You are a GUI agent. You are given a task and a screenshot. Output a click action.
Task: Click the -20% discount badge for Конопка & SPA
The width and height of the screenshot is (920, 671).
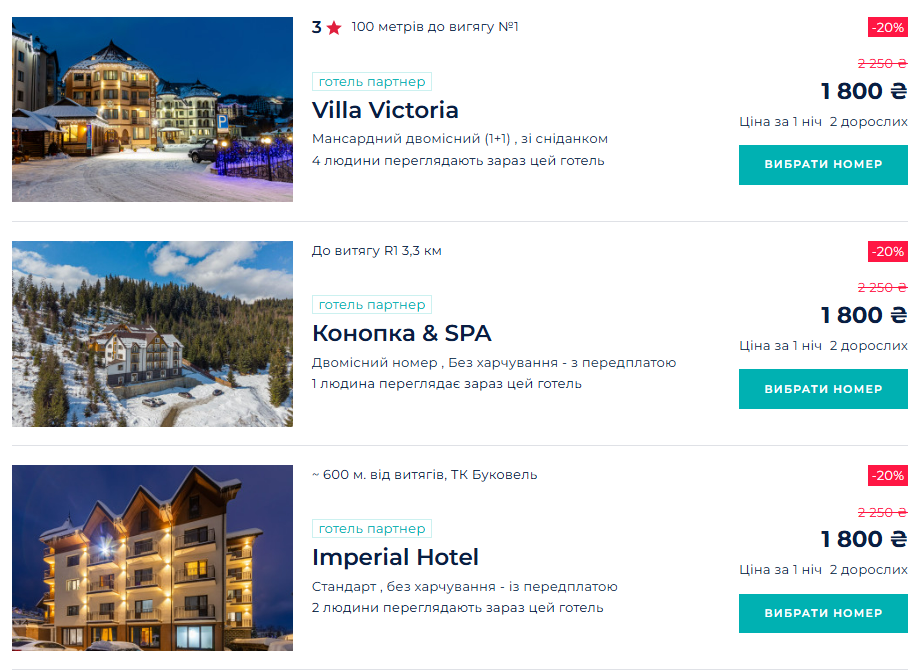click(887, 251)
